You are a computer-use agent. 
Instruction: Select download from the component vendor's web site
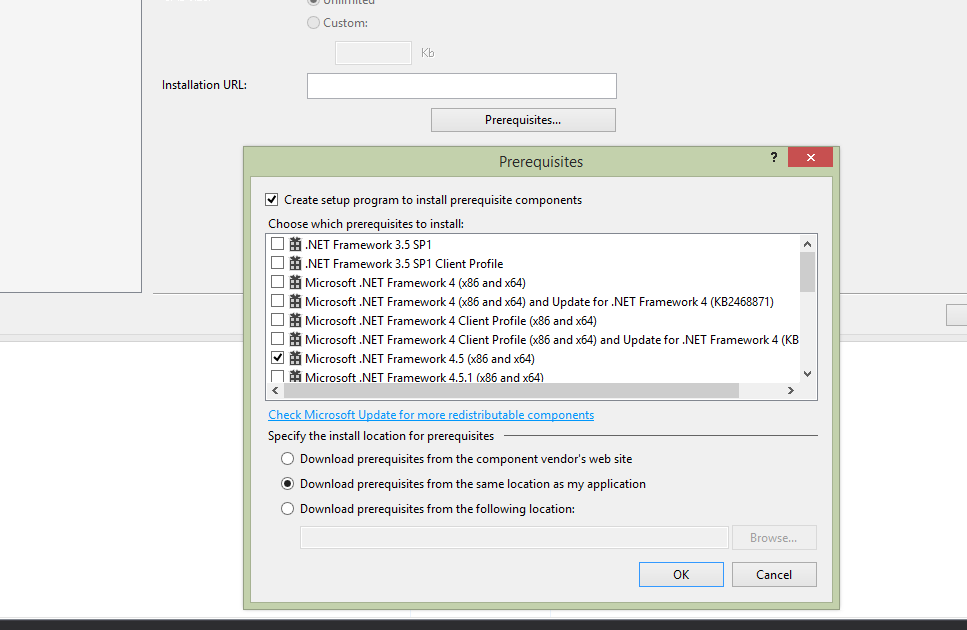287,458
